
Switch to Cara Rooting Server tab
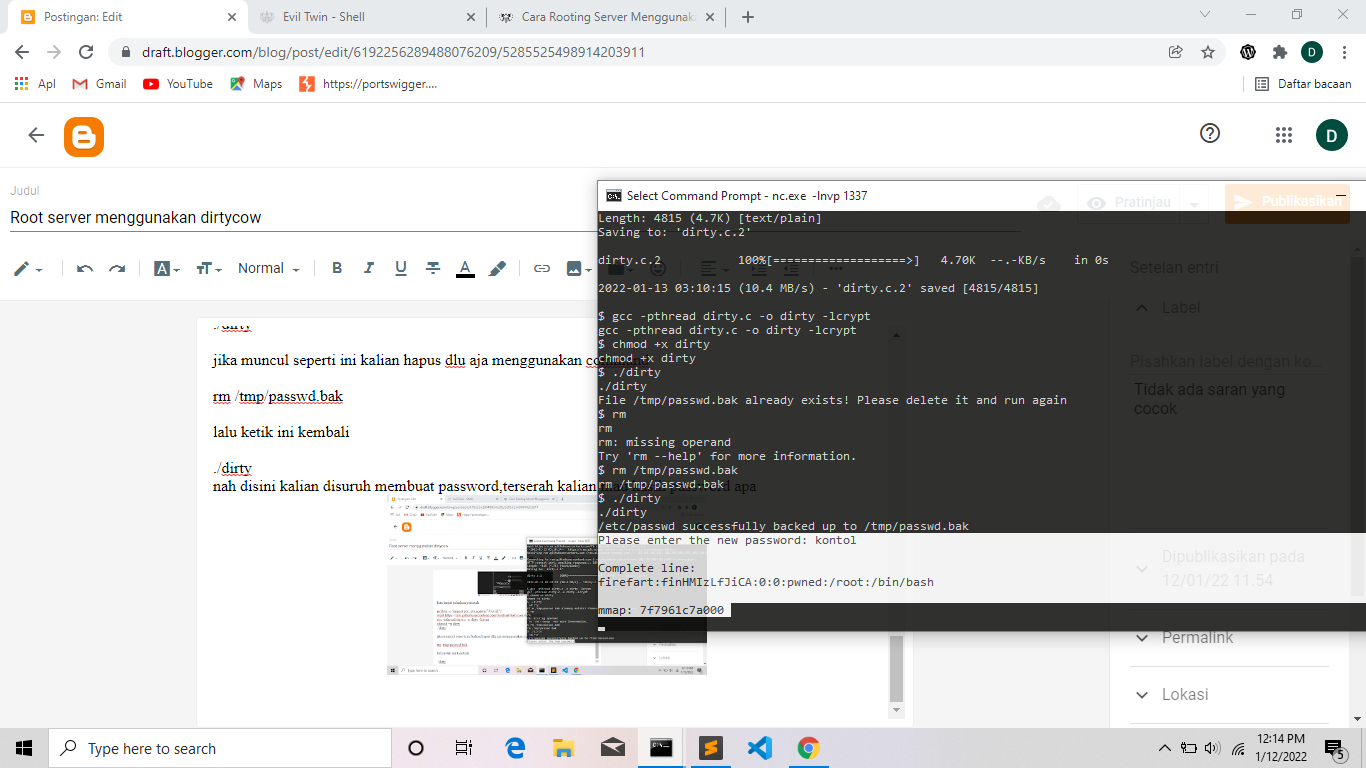605,16
